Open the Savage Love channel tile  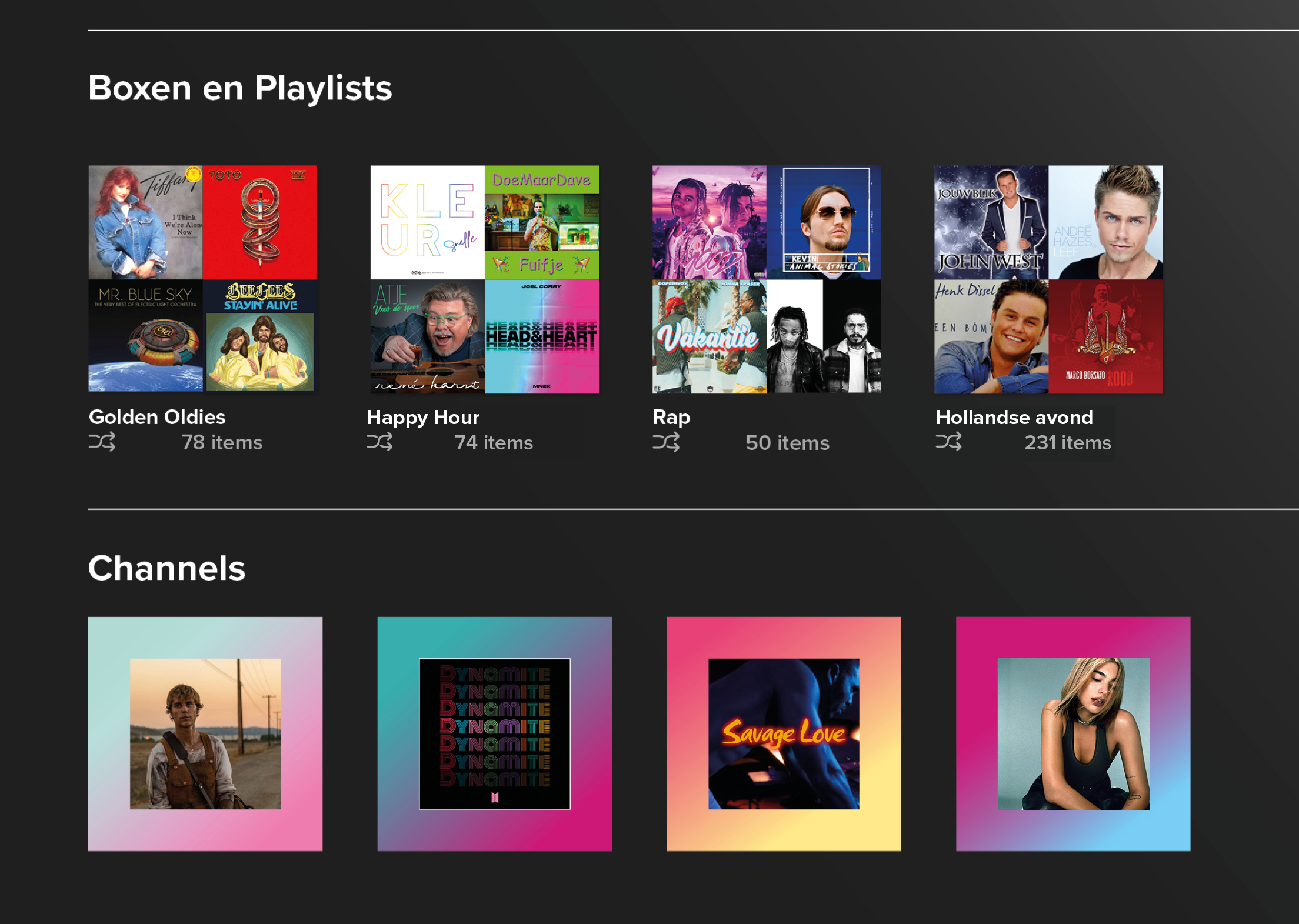click(784, 733)
